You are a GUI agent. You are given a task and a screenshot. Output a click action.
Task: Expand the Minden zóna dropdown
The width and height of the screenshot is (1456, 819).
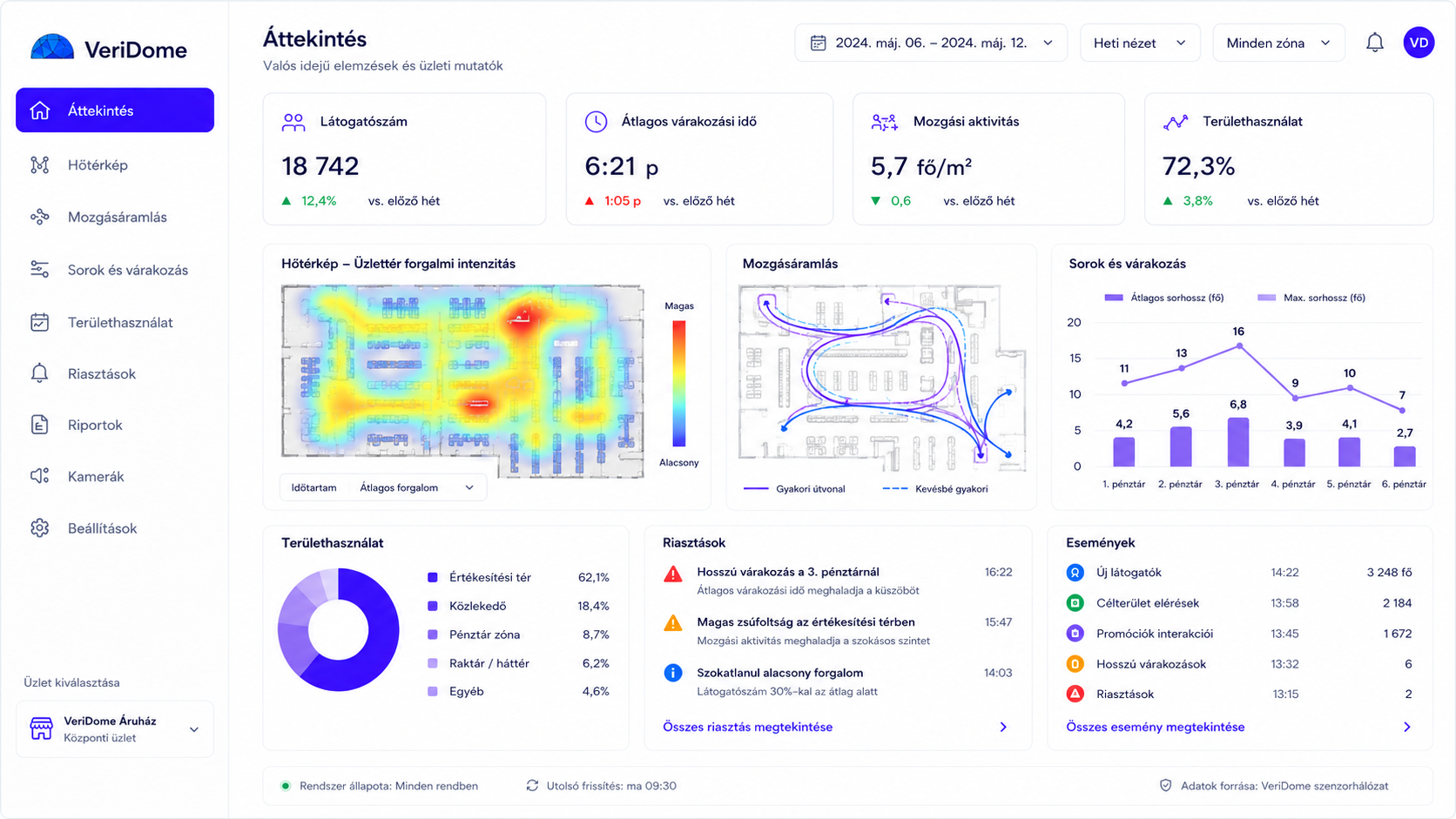(1278, 43)
